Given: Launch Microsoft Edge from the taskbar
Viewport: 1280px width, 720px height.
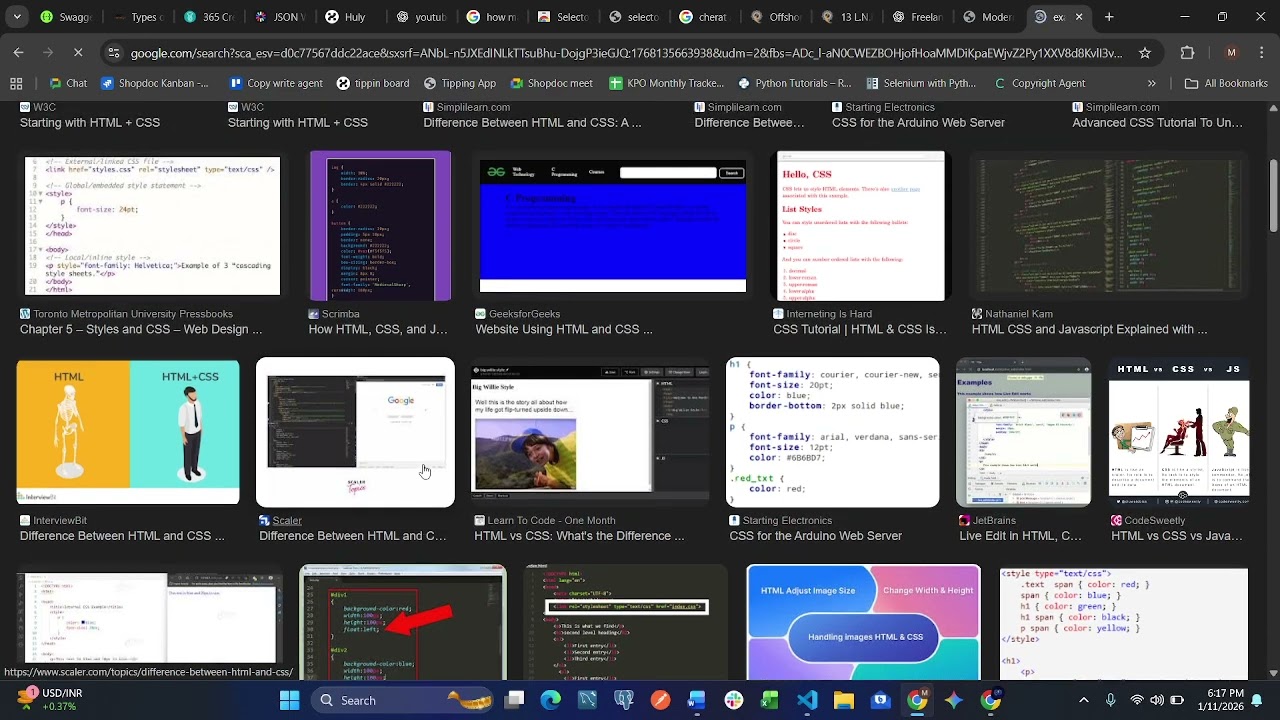Looking at the screenshot, I should (x=551, y=700).
